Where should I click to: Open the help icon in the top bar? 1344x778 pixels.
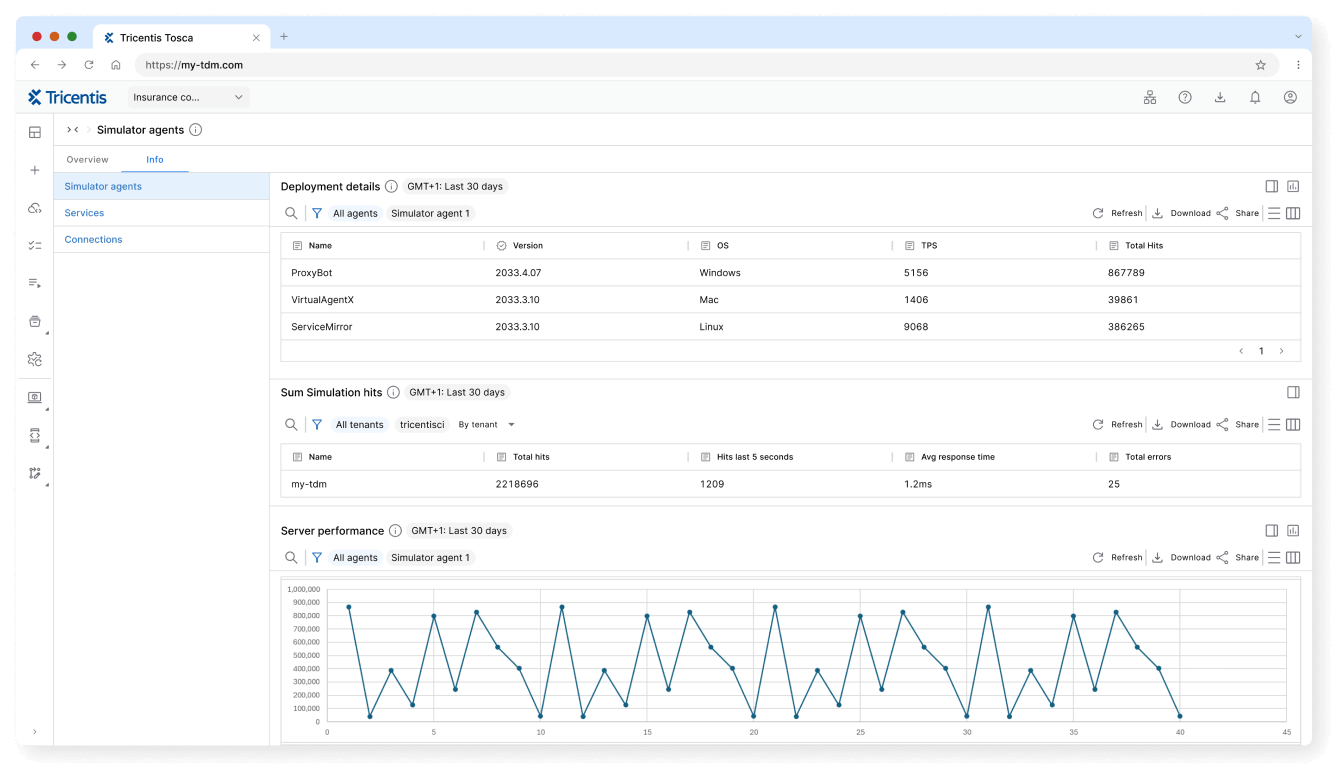pos(1185,97)
